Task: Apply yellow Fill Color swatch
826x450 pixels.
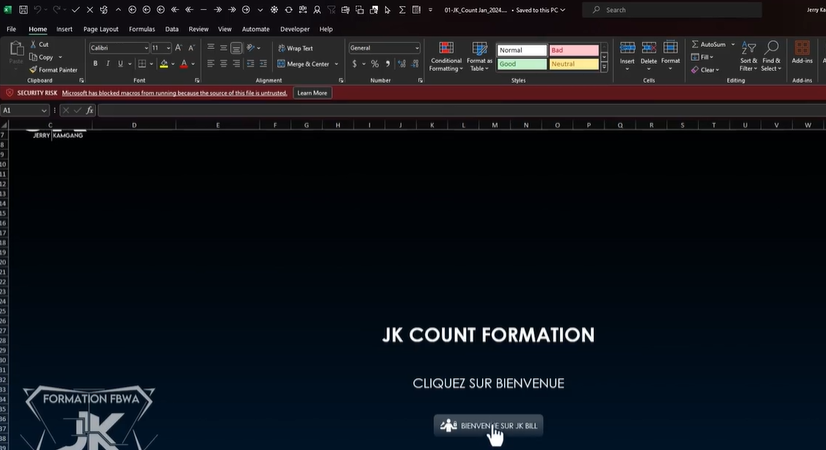Action: [x=164, y=64]
